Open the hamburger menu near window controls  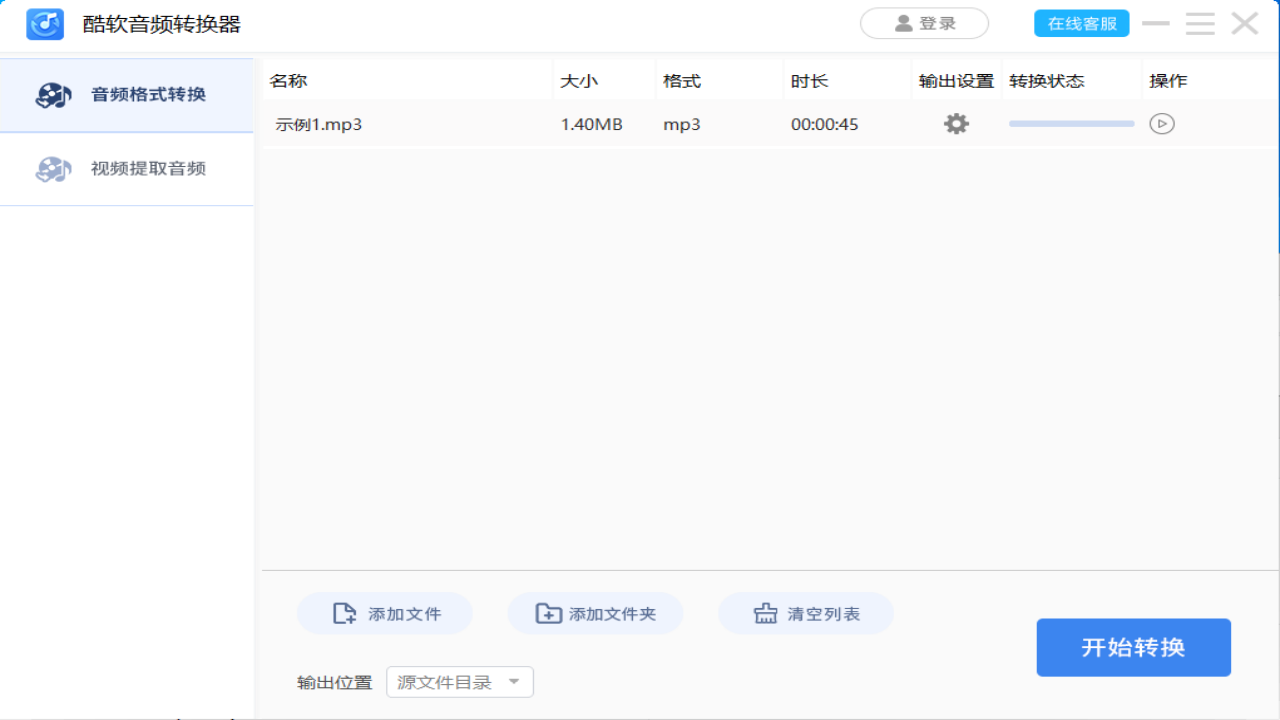(x=1200, y=23)
